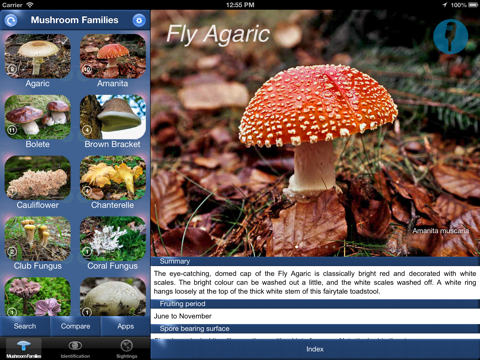Open the settings gear in header
The height and width of the screenshot is (360, 480).
click(139, 21)
